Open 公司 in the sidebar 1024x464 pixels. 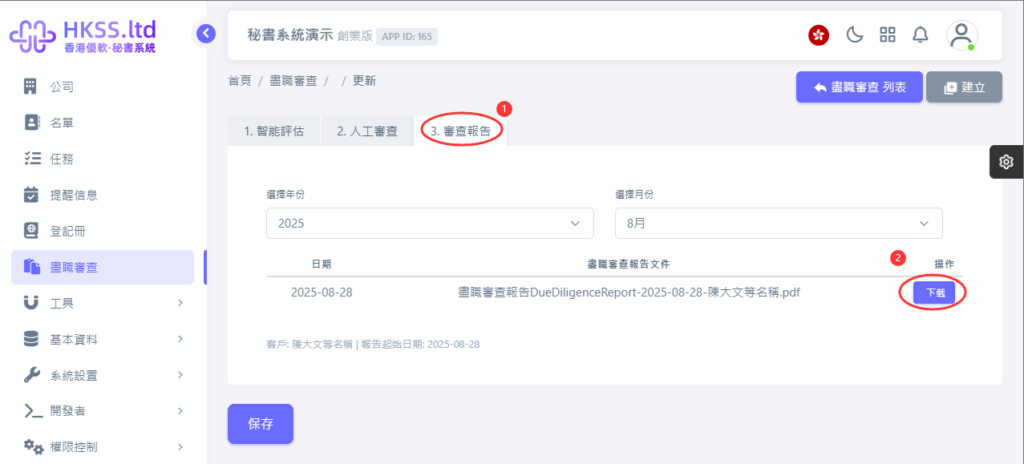point(62,87)
